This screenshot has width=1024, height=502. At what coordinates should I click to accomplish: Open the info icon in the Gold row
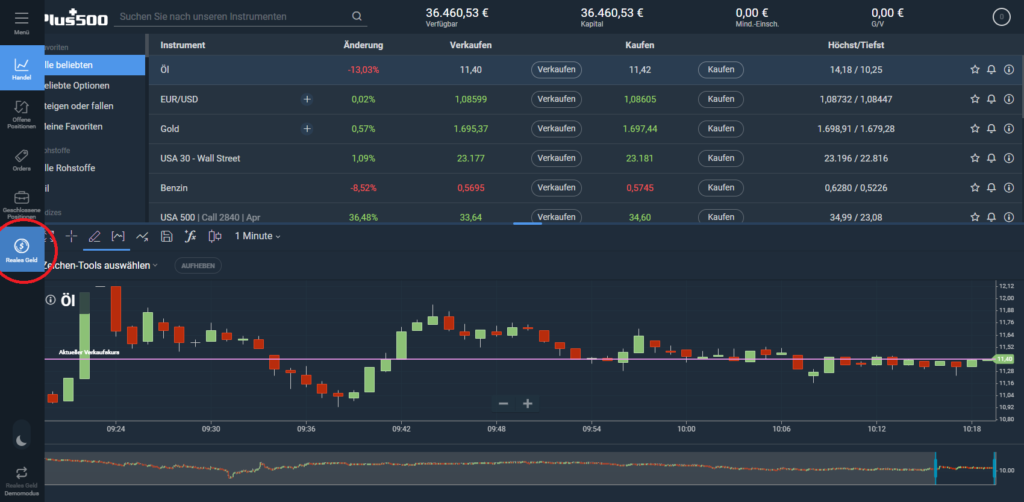(x=1008, y=129)
